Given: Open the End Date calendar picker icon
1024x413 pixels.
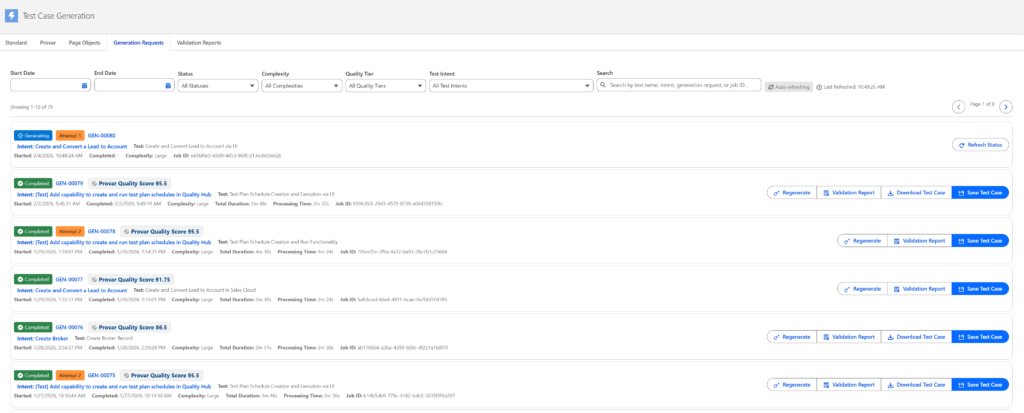Looking at the screenshot, I should point(167,86).
